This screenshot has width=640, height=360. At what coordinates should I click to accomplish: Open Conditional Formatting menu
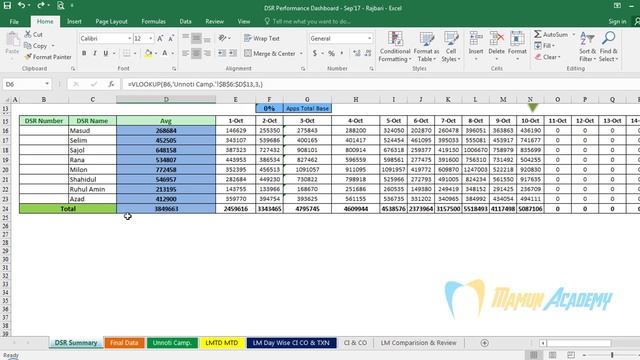pos(395,47)
